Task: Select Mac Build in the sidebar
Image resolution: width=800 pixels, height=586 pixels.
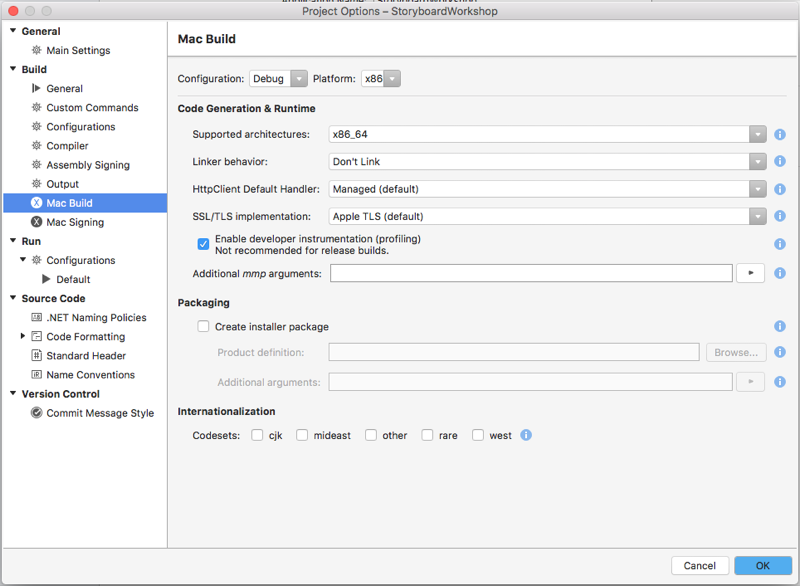Action: pos(69,202)
